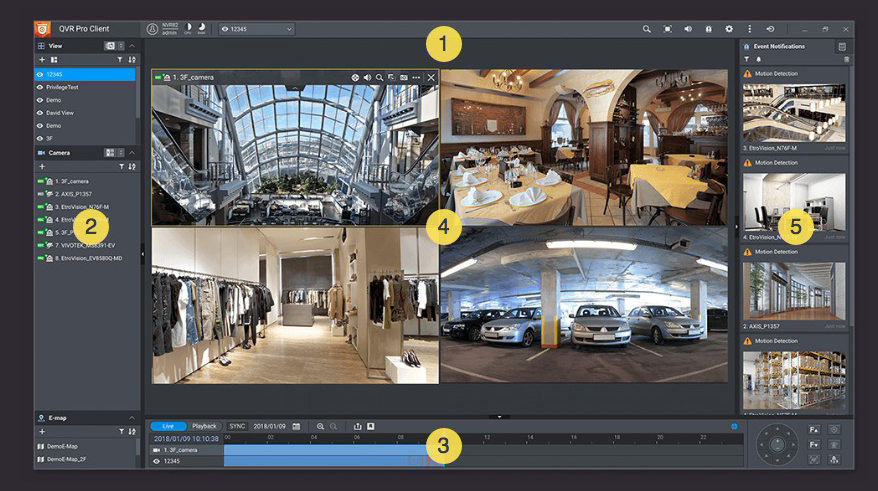Mute audio using top toolbar speaker icon
The width and height of the screenshot is (878, 491).
pos(688,29)
